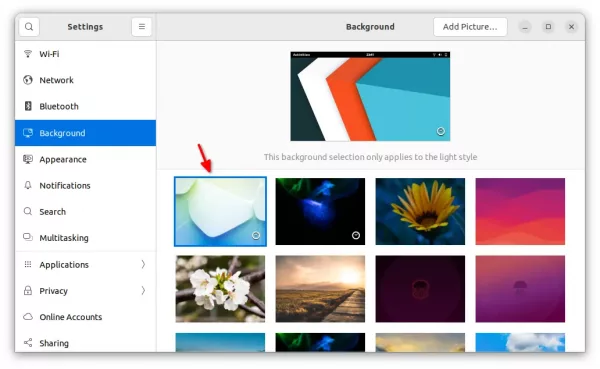Open the Search settings panel
This screenshot has height=369, width=600.
[85, 212]
